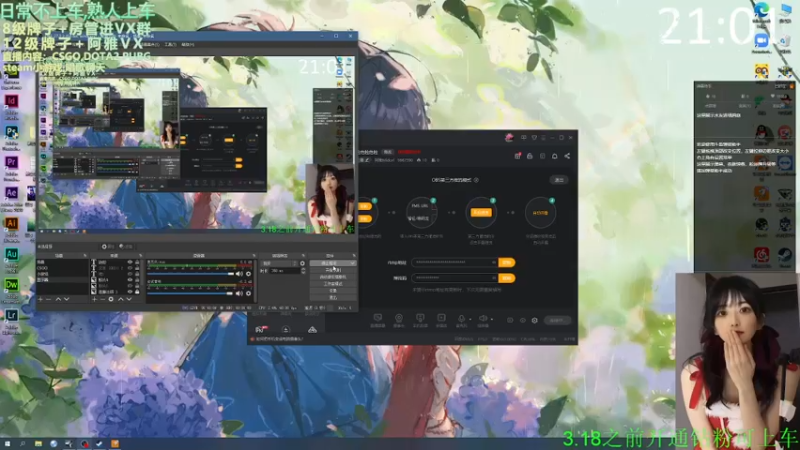800x450 pixels.
Task: Enable Studio Mode in OBS controls
Action: point(333,284)
